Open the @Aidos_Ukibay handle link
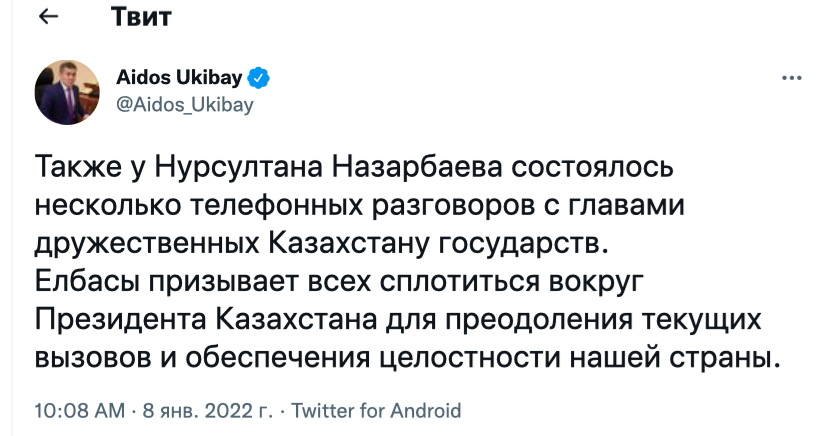This screenshot has width=819, height=436. (186, 103)
